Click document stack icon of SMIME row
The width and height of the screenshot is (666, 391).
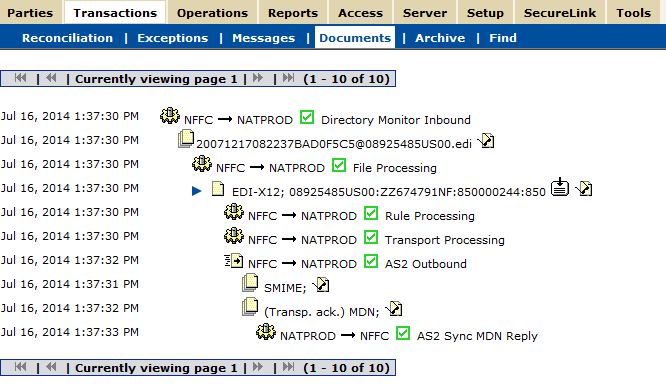[250, 283]
